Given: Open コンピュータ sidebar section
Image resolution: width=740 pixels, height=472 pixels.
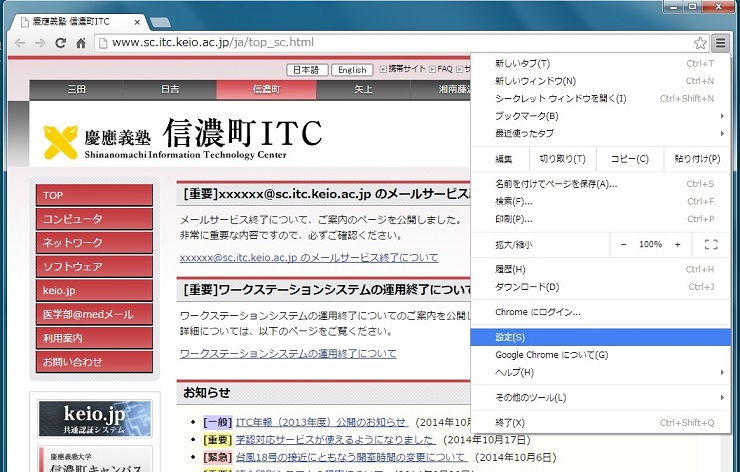Looking at the screenshot, I should tap(94, 219).
